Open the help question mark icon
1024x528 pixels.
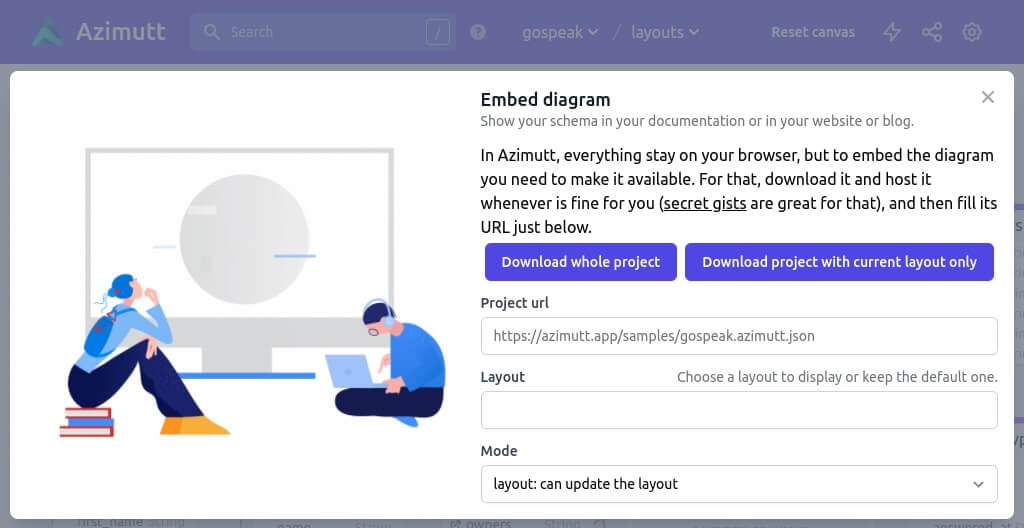[478, 32]
